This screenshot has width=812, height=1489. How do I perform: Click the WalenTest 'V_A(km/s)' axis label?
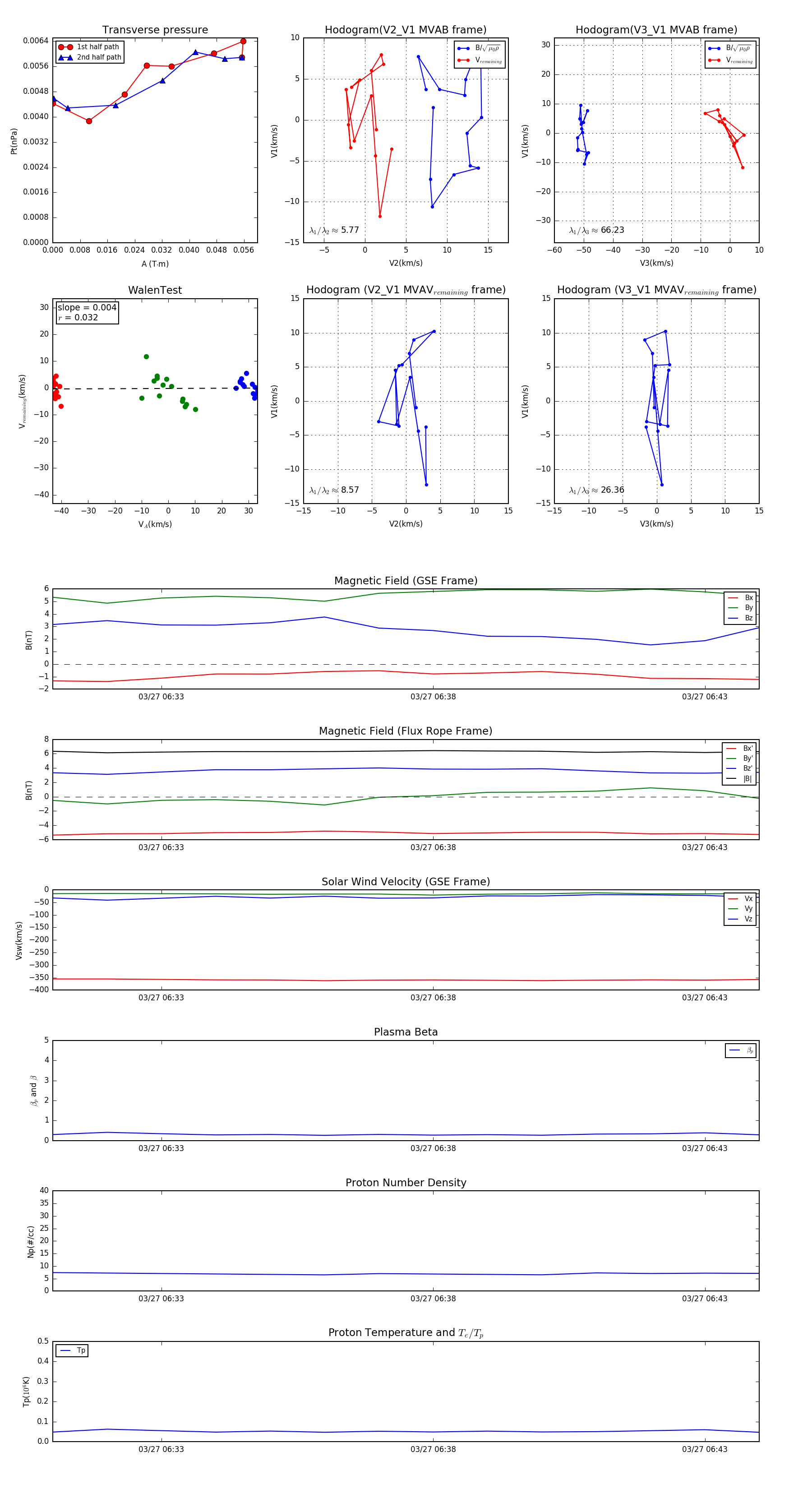point(155,524)
